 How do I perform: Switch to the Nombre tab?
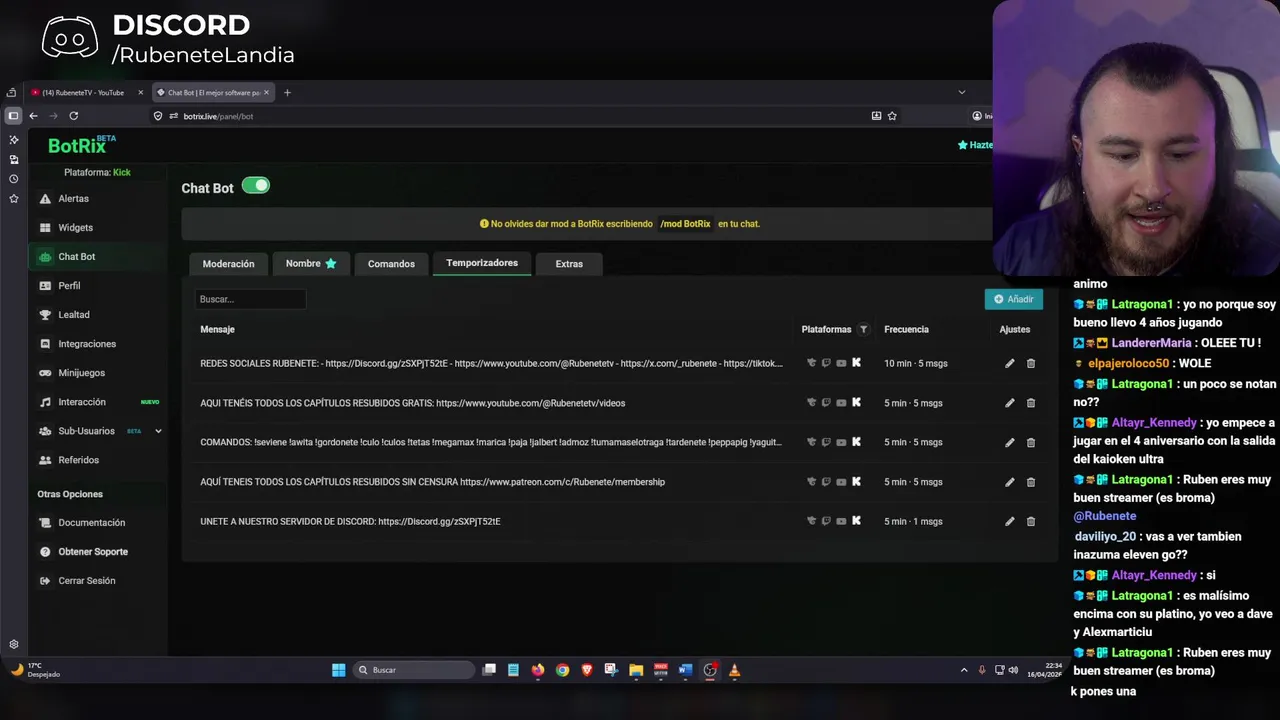(x=310, y=263)
